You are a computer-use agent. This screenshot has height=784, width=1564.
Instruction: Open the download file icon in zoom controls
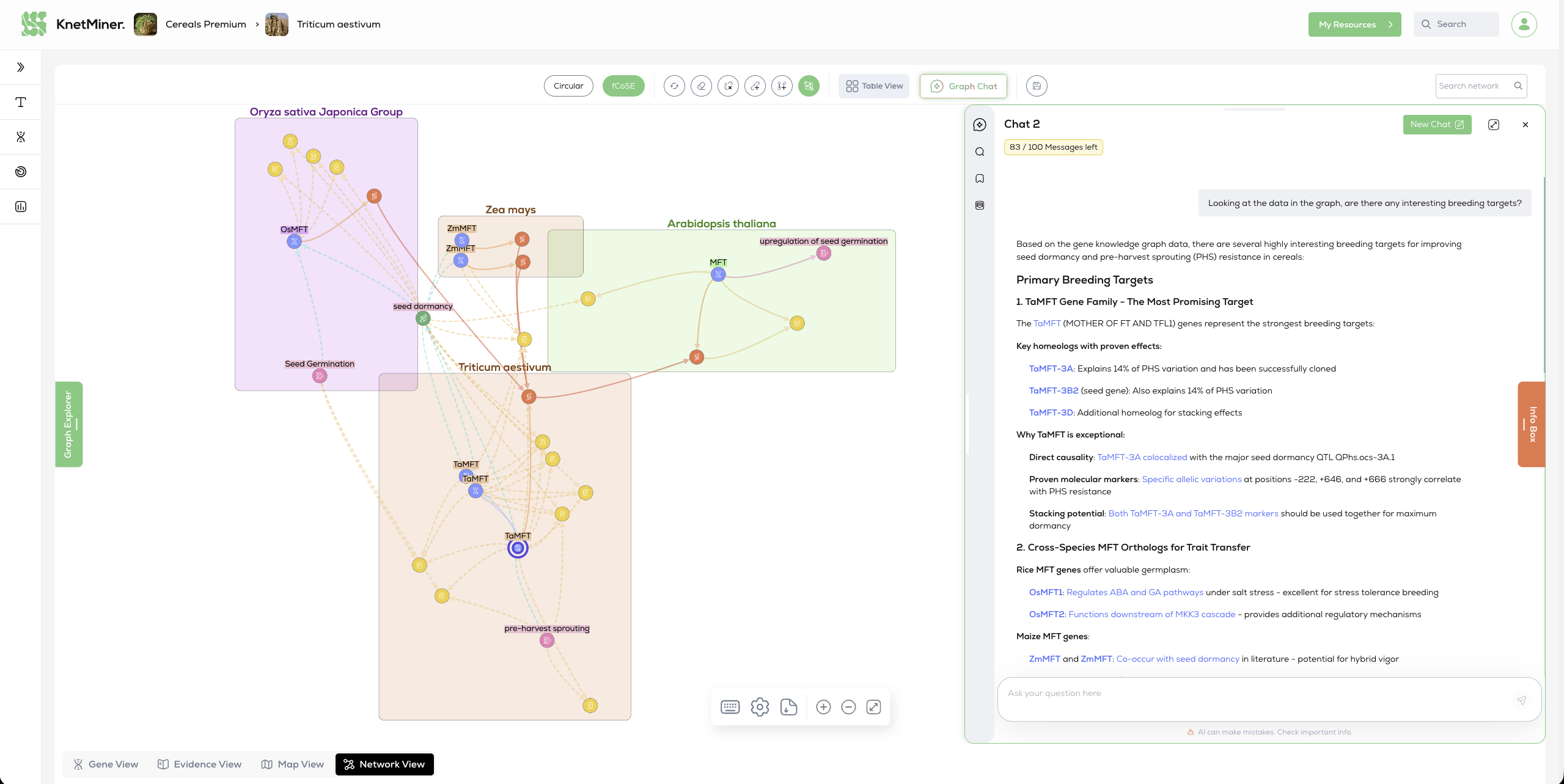788,707
